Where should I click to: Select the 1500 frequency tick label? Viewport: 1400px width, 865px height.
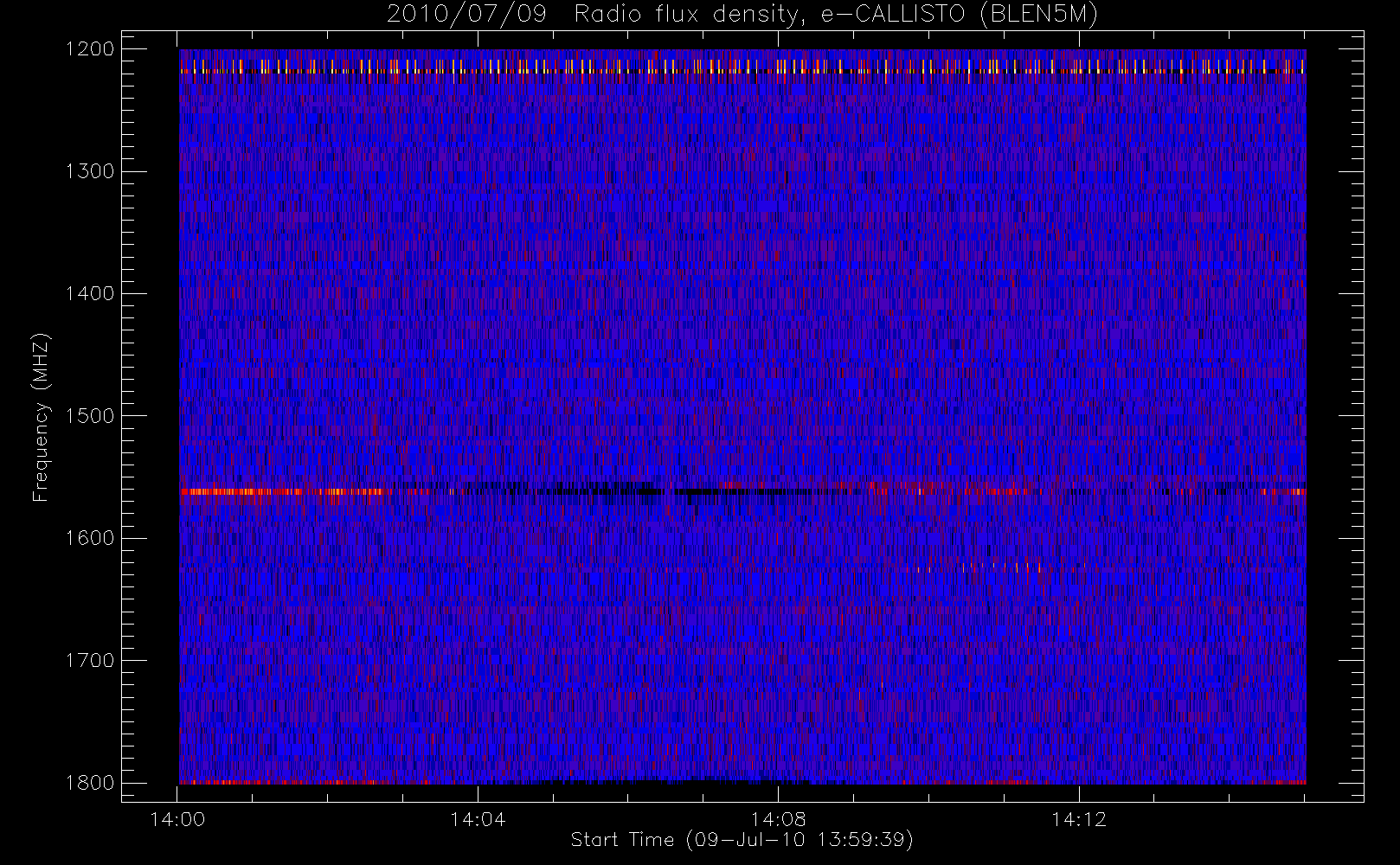[x=90, y=416]
